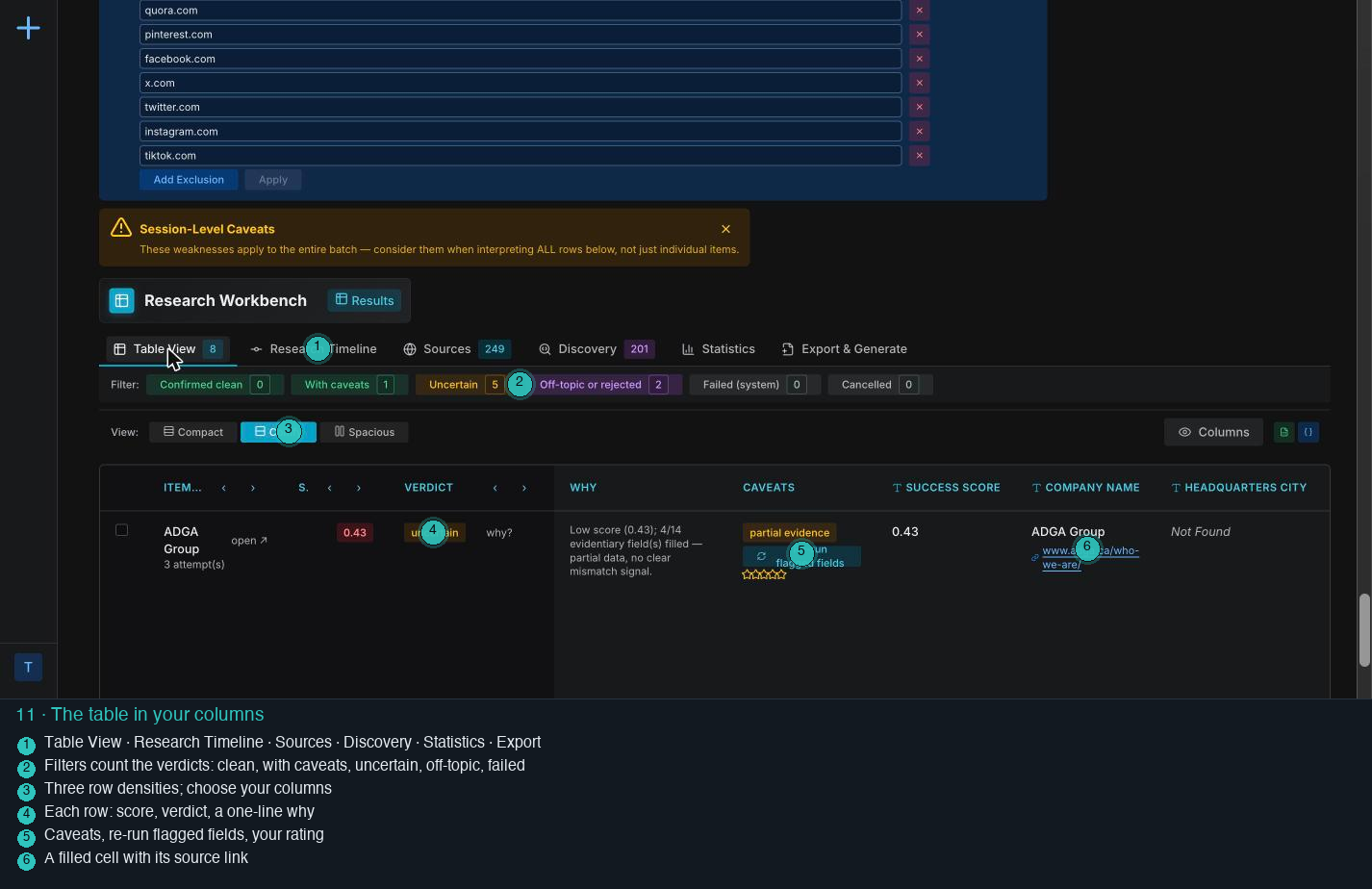
Task: Remove the quora.com exclusion
Action: (919, 10)
